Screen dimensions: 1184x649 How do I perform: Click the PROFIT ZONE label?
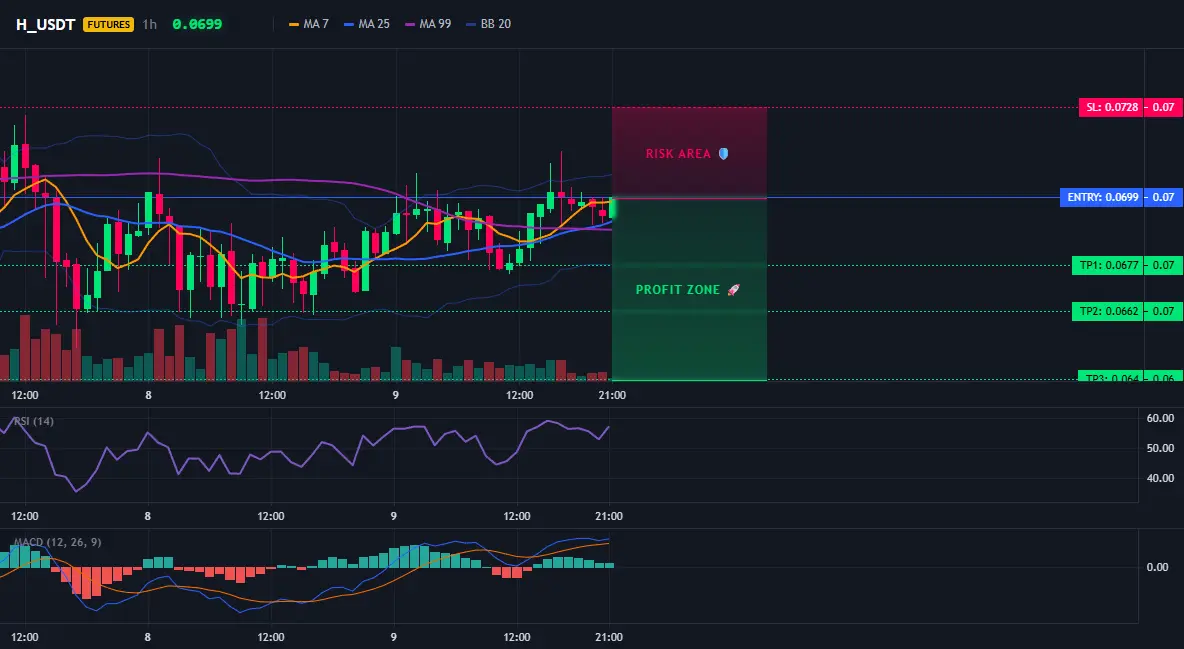pyautogui.click(x=678, y=290)
